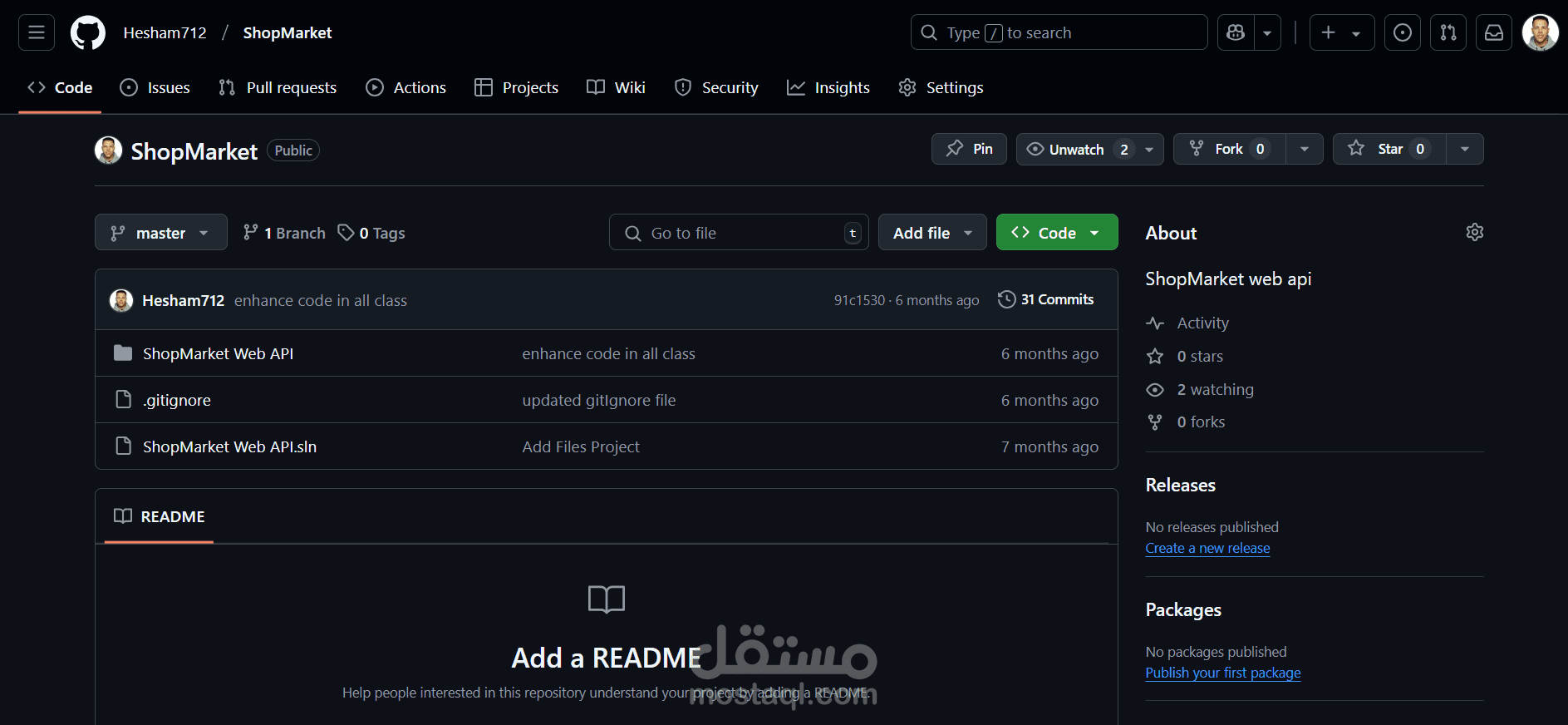Open the repository Settings tab

(x=941, y=87)
